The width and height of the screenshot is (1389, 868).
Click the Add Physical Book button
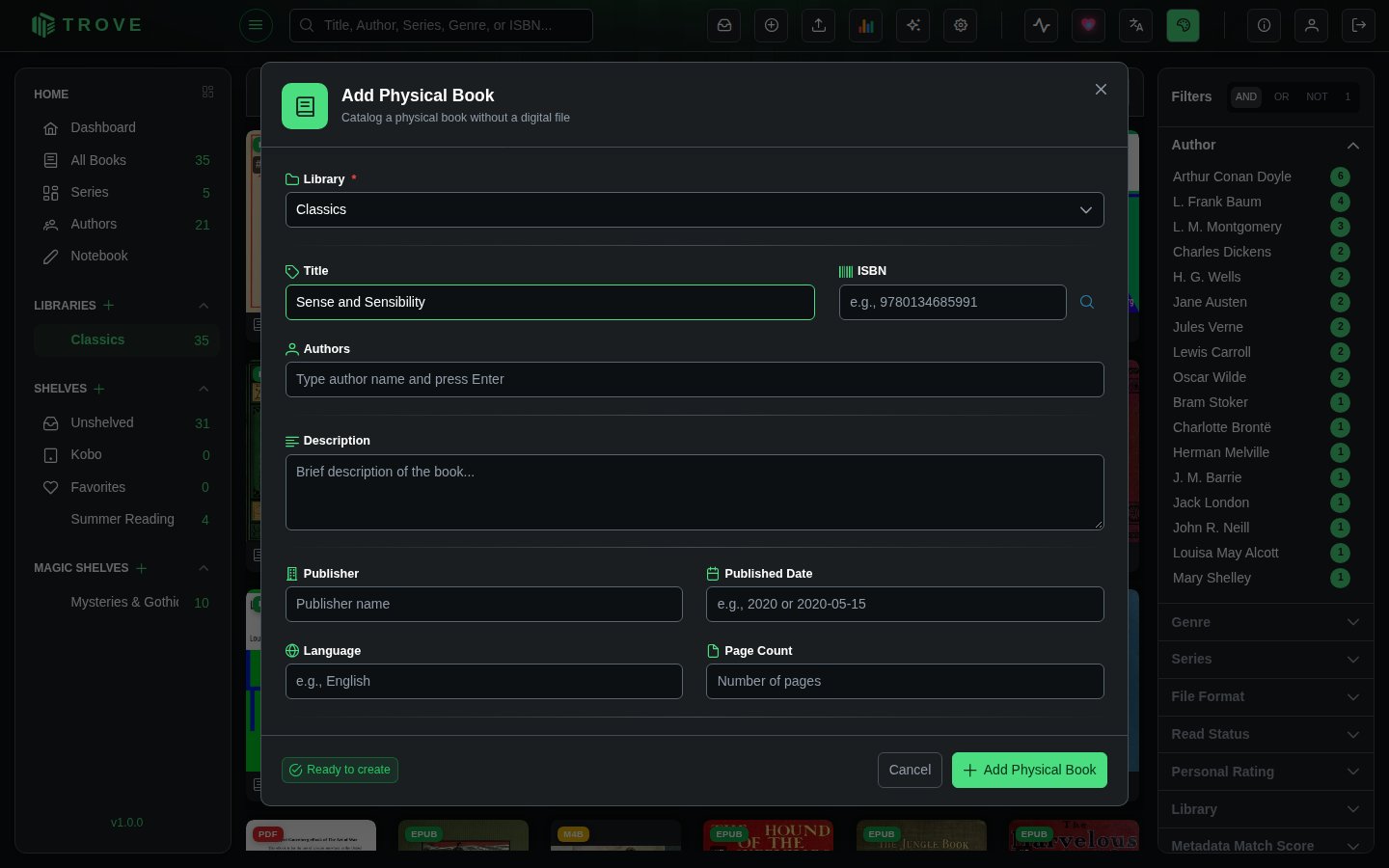1029,771
